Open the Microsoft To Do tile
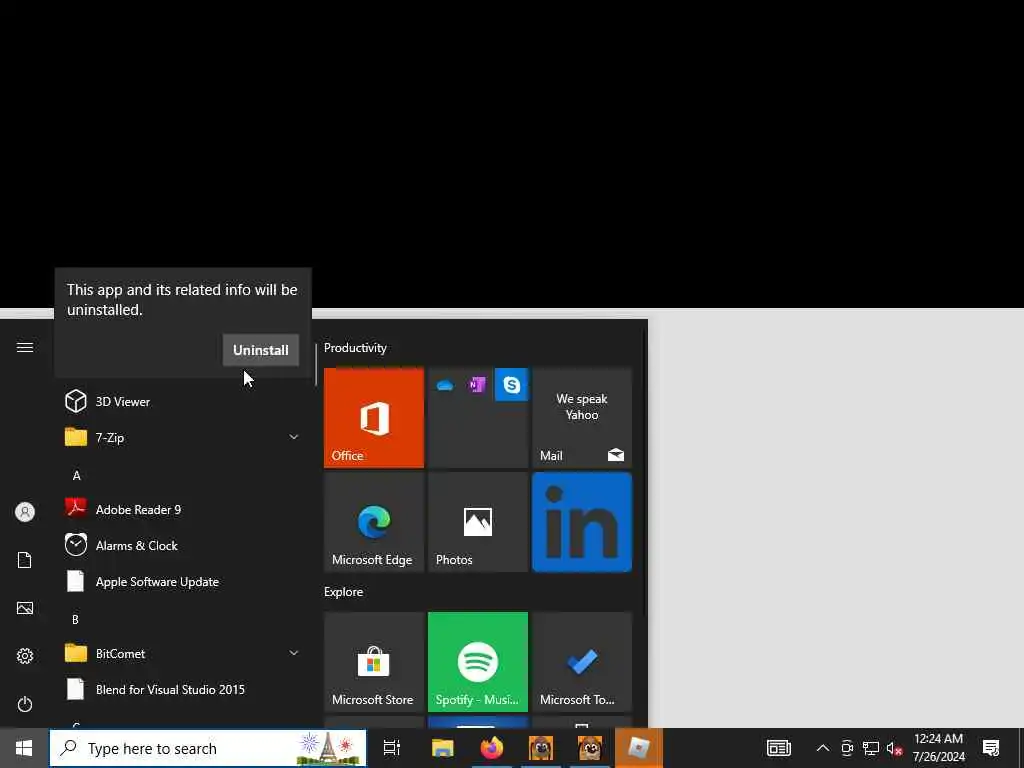 [x=582, y=662]
